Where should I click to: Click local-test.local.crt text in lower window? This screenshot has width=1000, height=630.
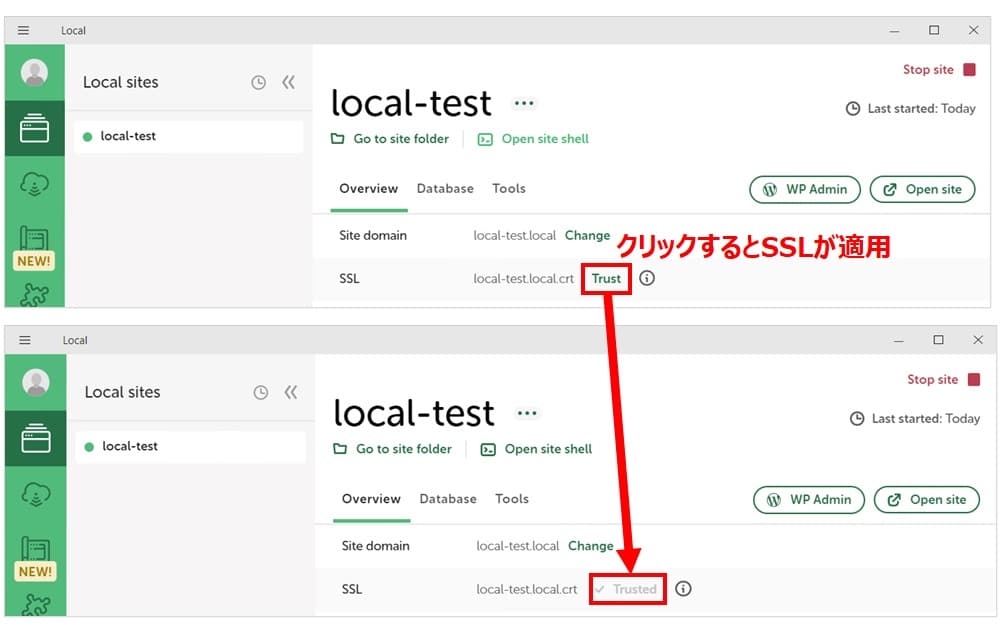click(x=527, y=589)
